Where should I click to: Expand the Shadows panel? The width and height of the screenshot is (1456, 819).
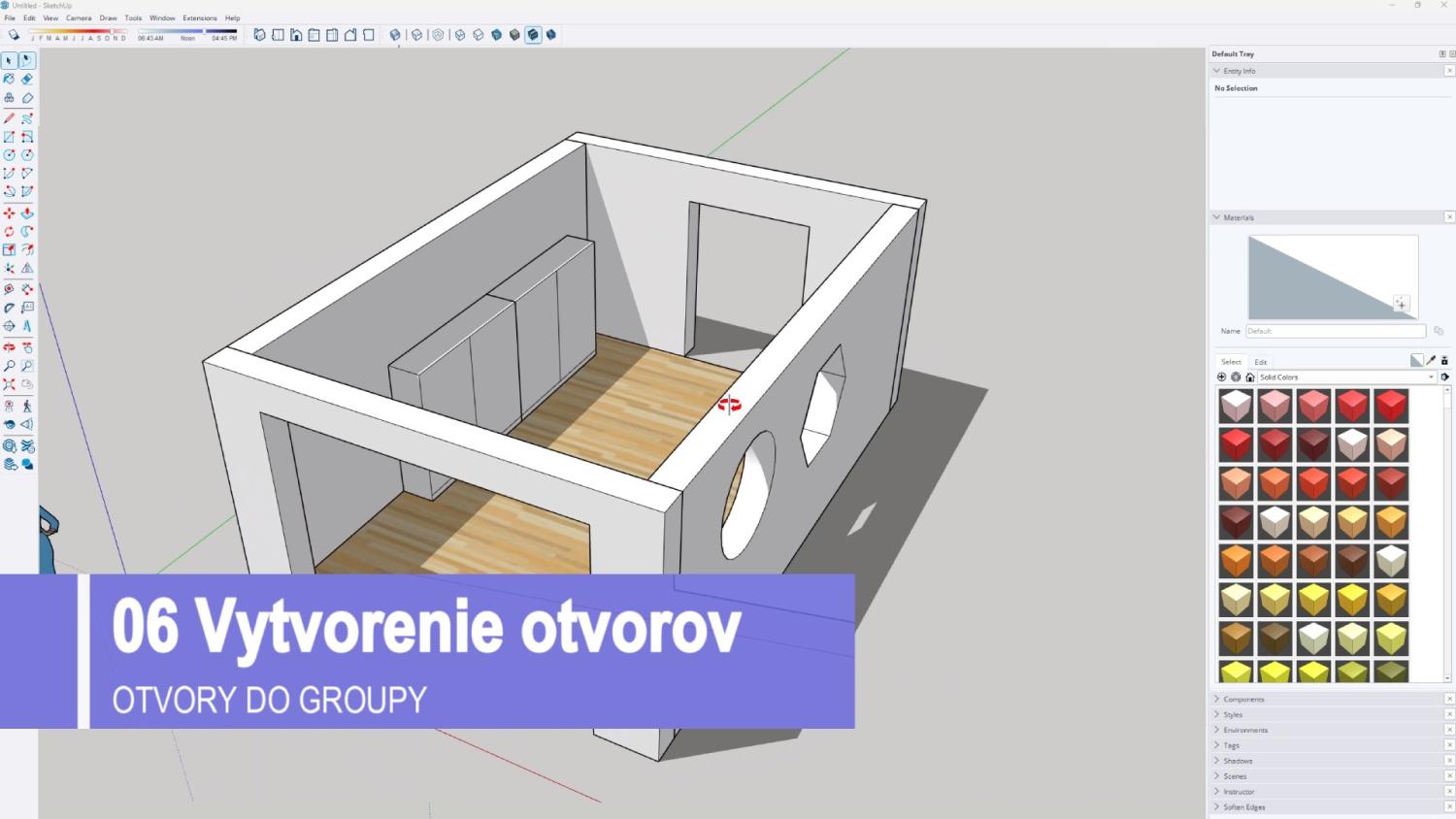click(1238, 761)
